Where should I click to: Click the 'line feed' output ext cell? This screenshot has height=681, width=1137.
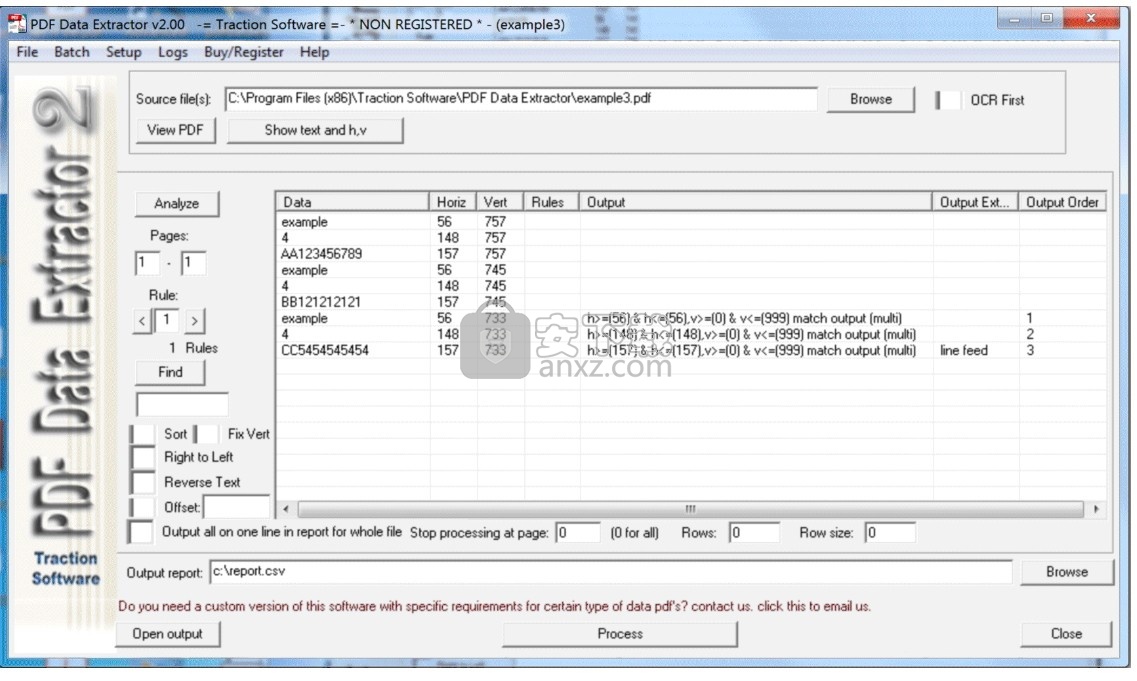[x=964, y=350]
